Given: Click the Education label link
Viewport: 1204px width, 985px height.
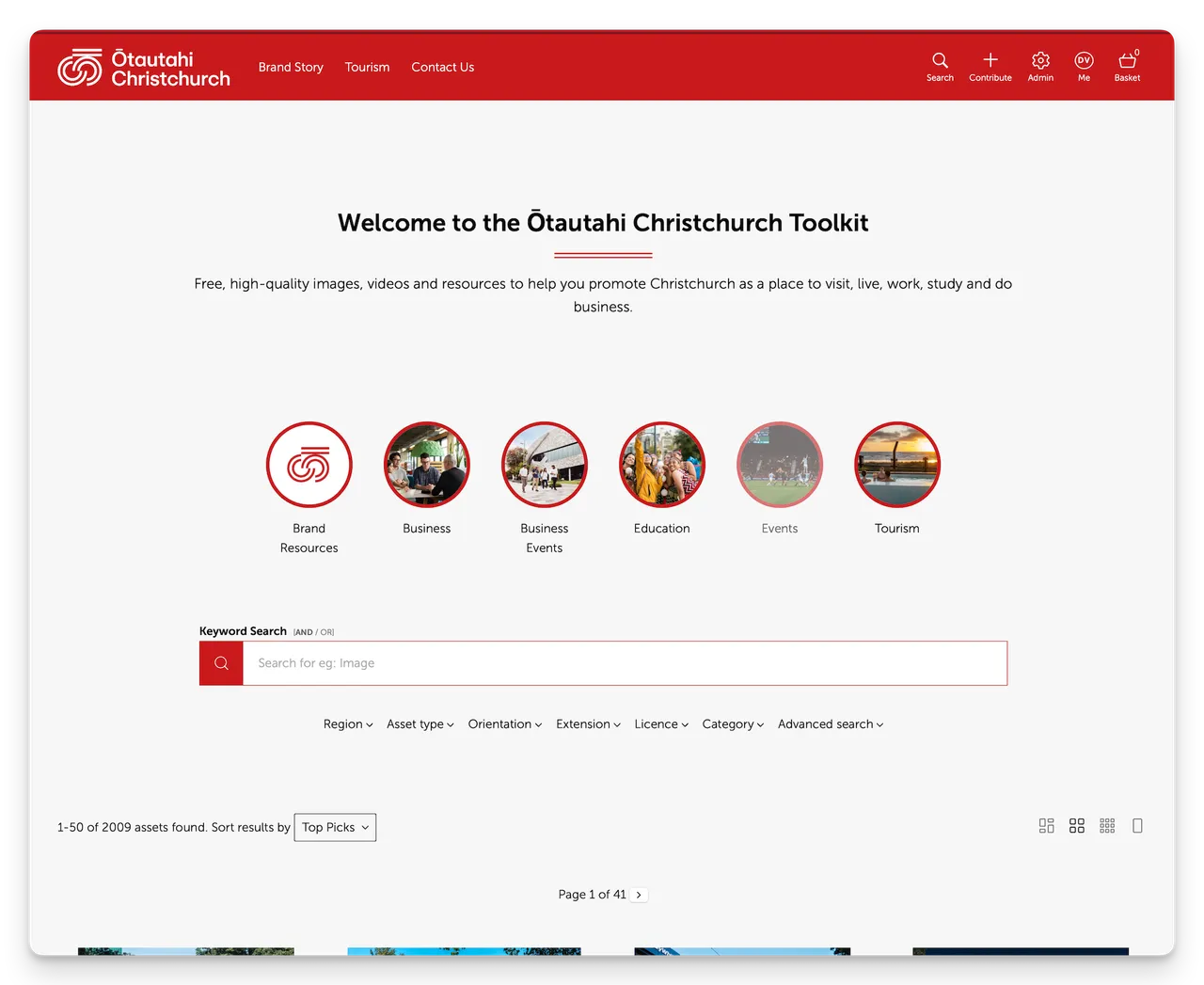Looking at the screenshot, I should pyautogui.click(x=662, y=529).
